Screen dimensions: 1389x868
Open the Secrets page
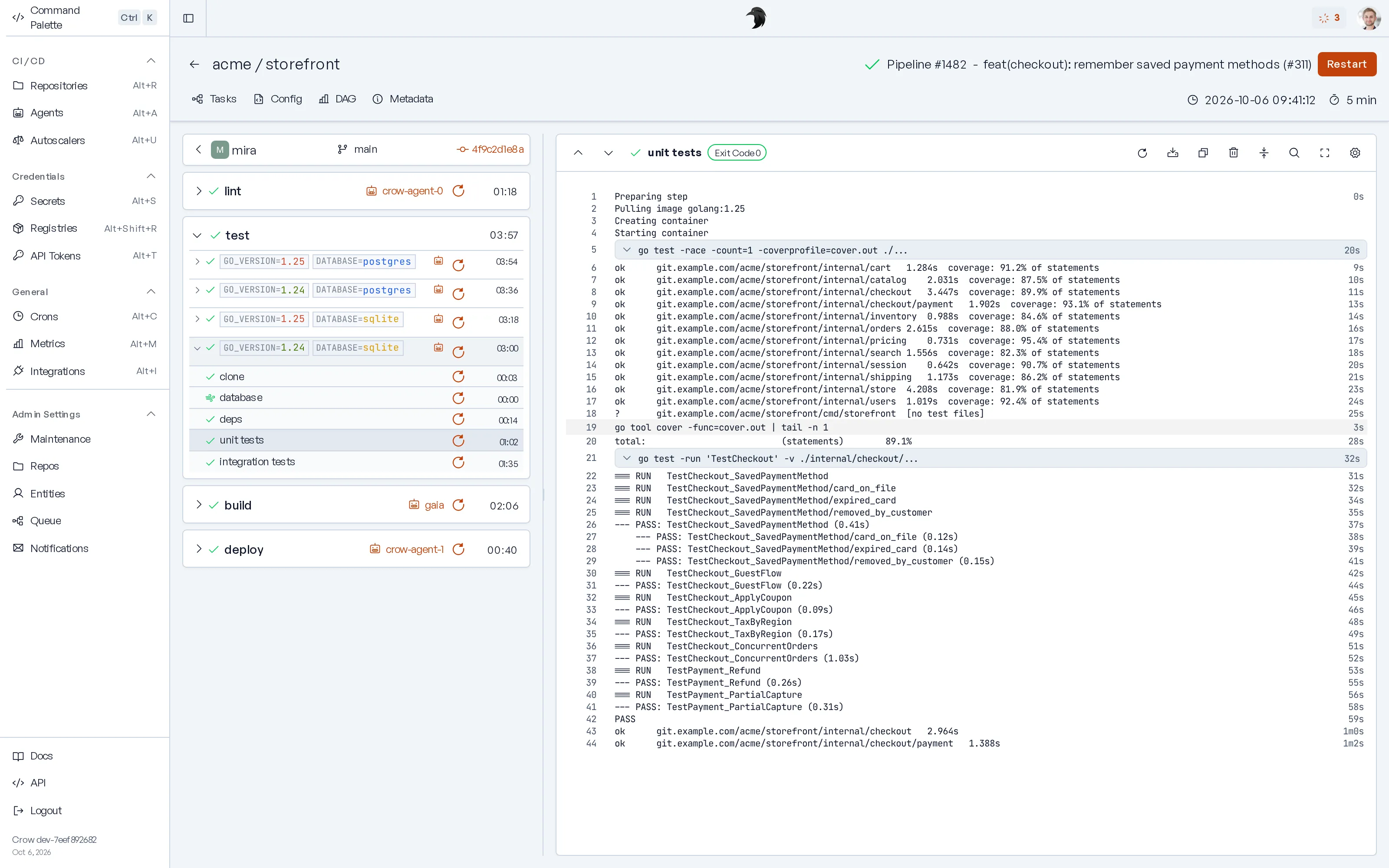[84, 201]
